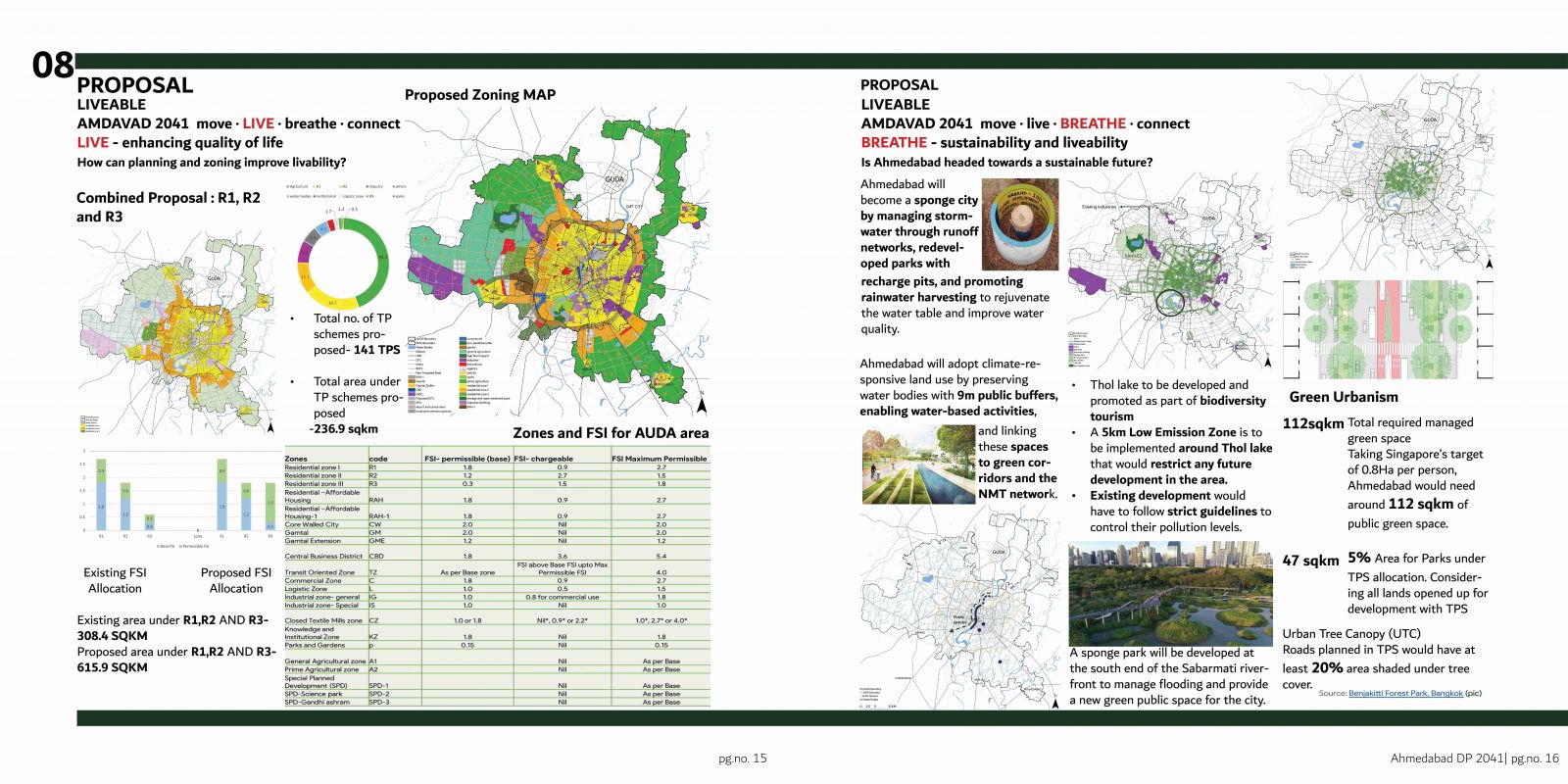
Task: Click the '308.4 SQKM' existing area figure
Action: point(113,636)
